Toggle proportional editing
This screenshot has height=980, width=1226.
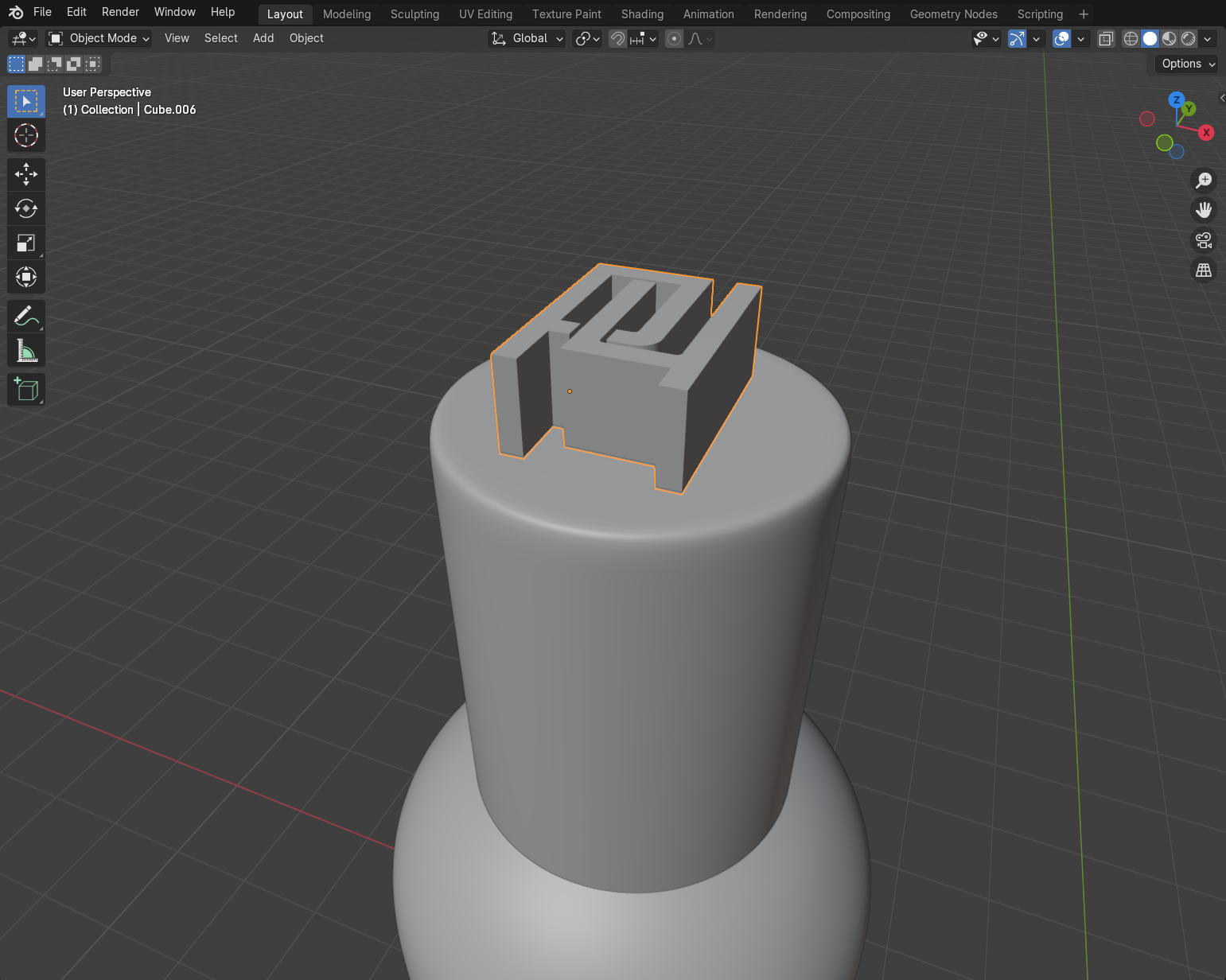(674, 38)
